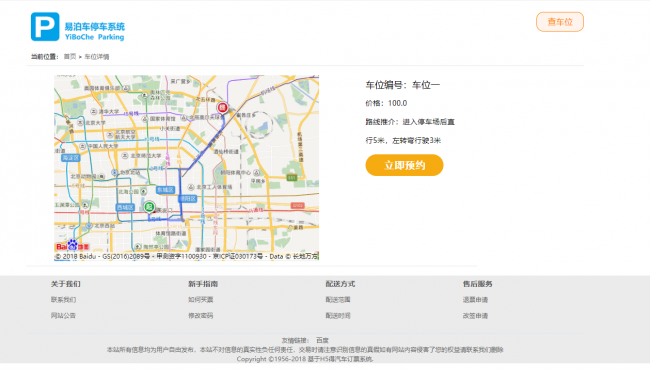650x370 pixels.
Task: Open 如何买票 footer link
Action: click(x=201, y=300)
